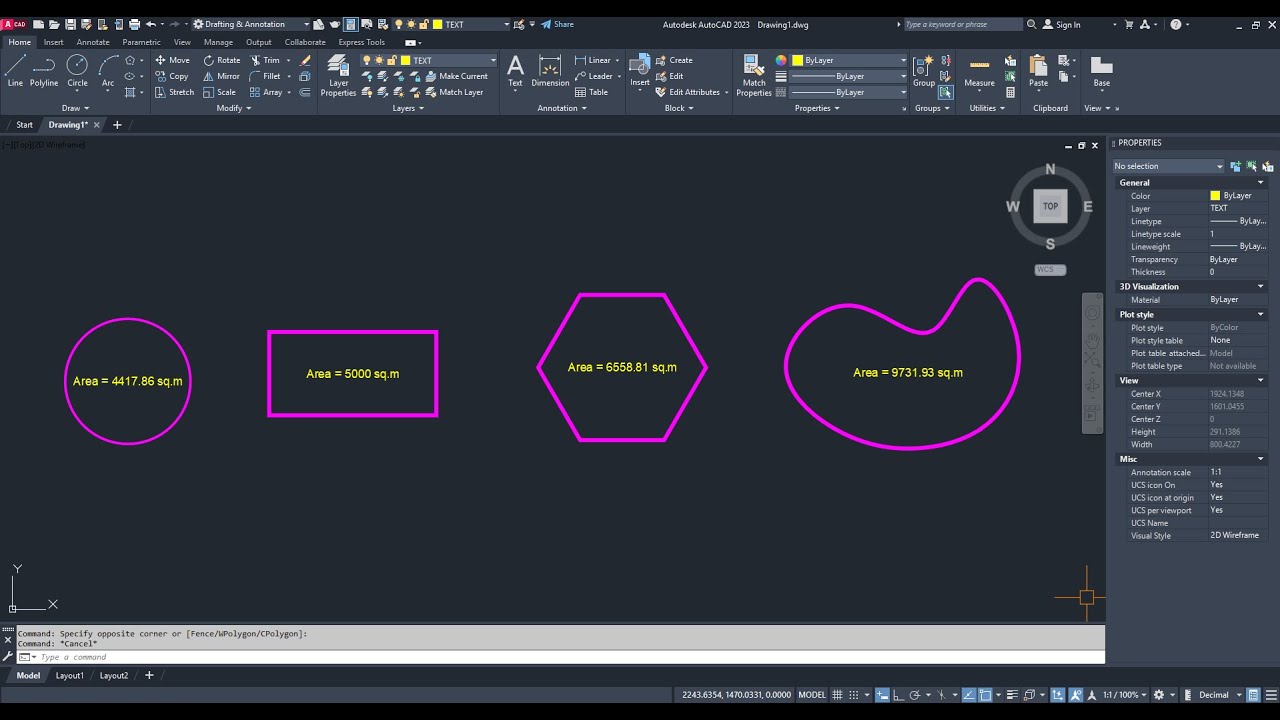Choose the Mirror tool
The height and width of the screenshot is (720, 1280).
coord(221,76)
